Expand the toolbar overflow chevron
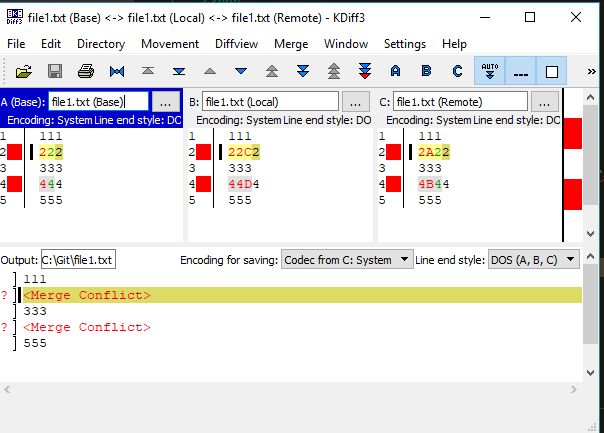604x433 pixels. click(x=592, y=72)
